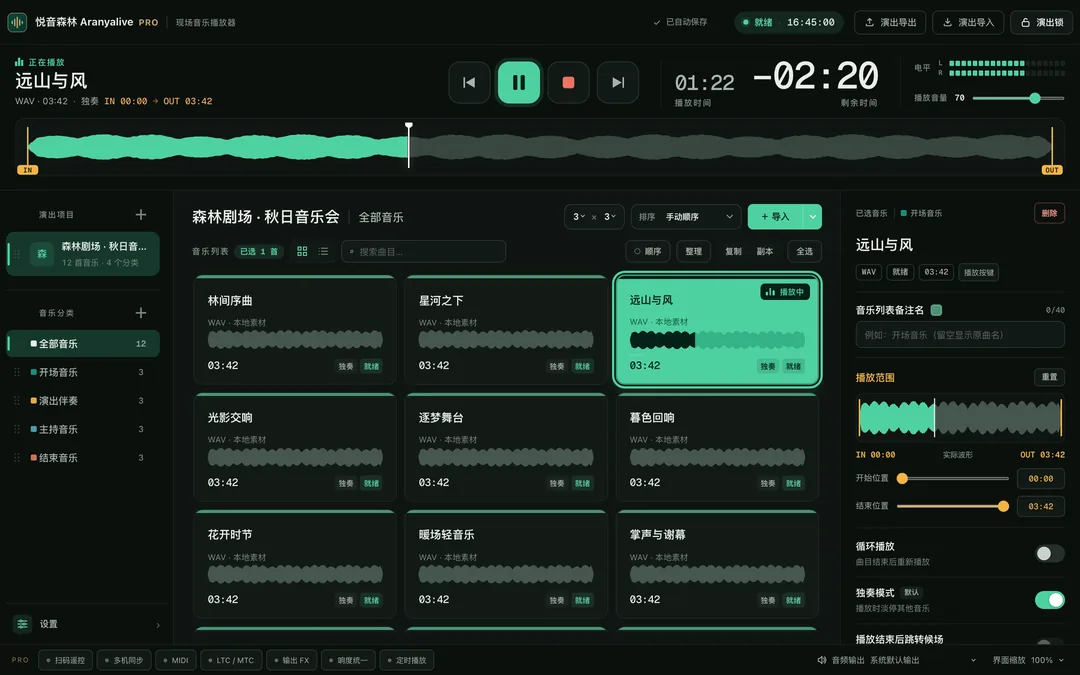Select 开场音乐 category
Viewport: 1080px width, 675px height.
(x=83, y=372)
